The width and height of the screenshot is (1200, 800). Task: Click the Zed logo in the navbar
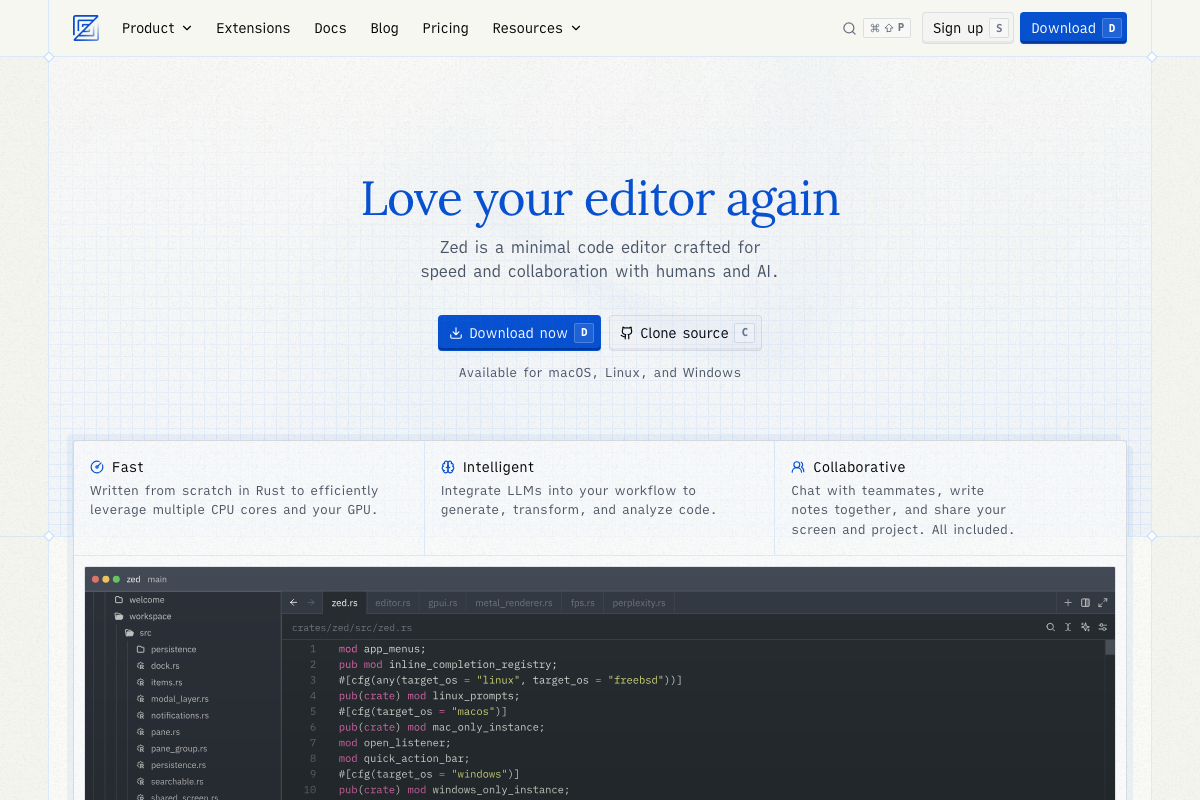[x=86, y=28]
